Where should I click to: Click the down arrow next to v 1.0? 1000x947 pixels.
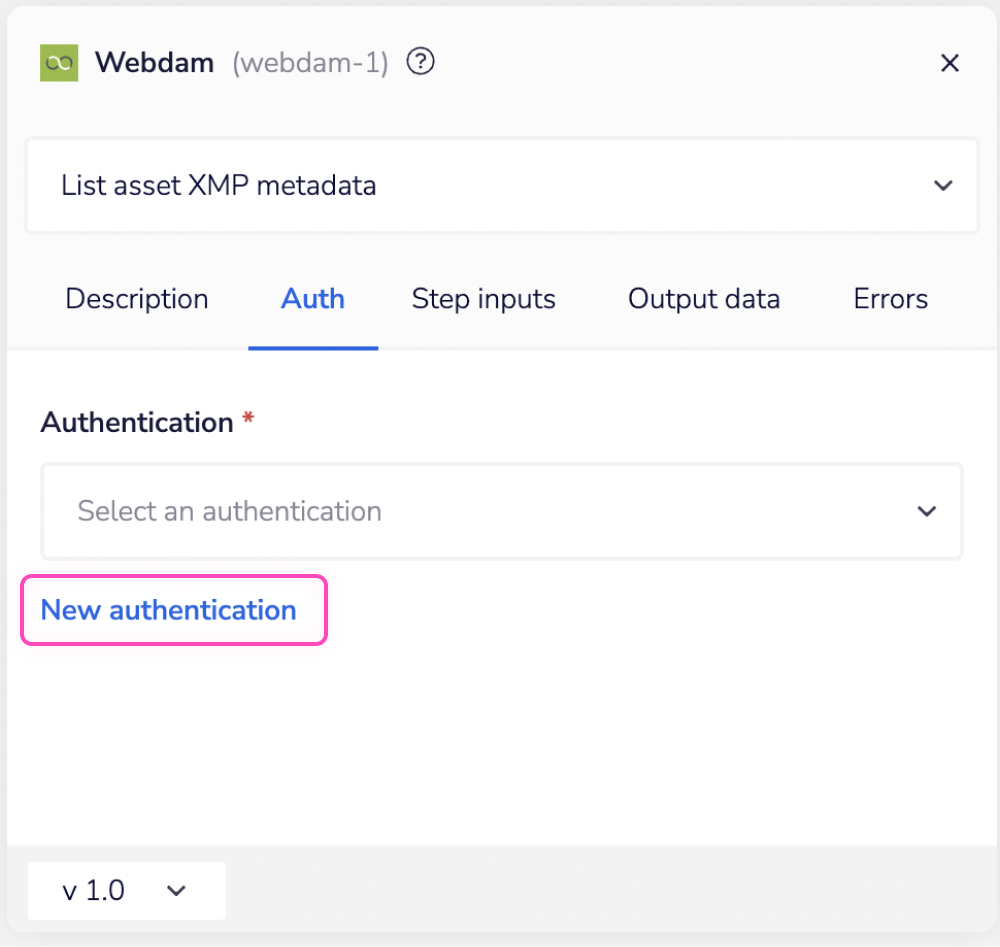[176, 890]
